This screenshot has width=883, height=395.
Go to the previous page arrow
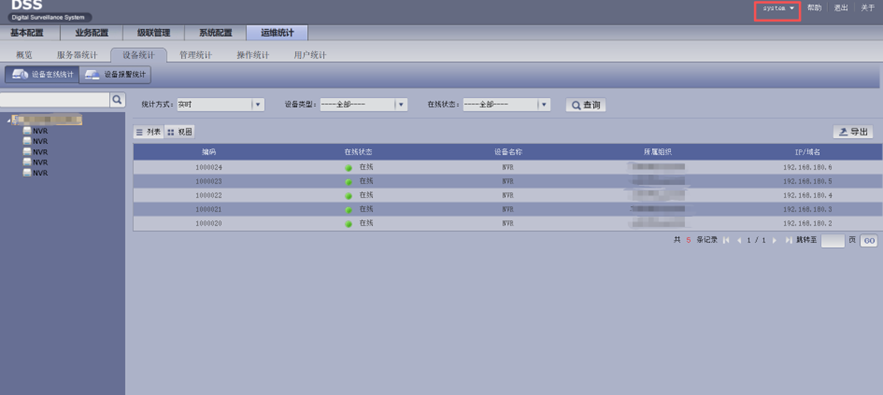[739, 241]
